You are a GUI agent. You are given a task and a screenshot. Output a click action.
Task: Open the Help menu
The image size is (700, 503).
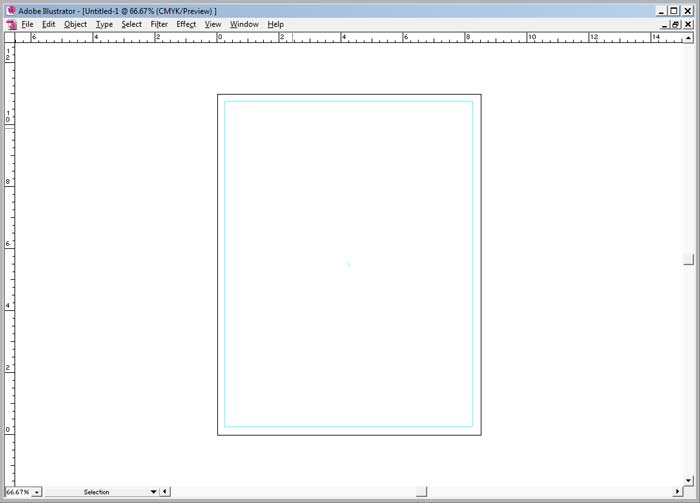[x=275, y=25]
